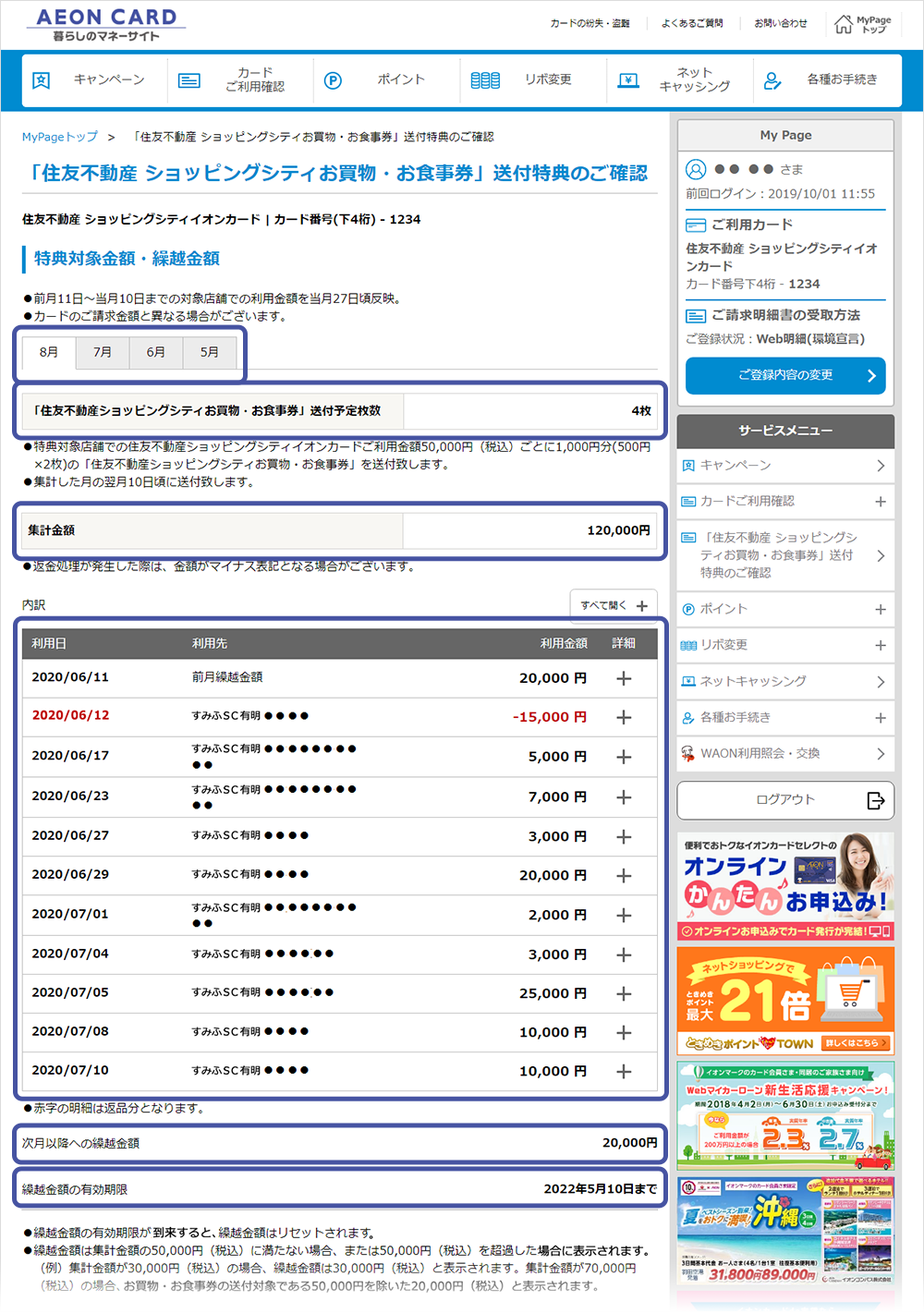The height and width of the screenshot is (1313, 924).
Task: Expand カードご利用確認 in service menu
Action: point(881,502)
